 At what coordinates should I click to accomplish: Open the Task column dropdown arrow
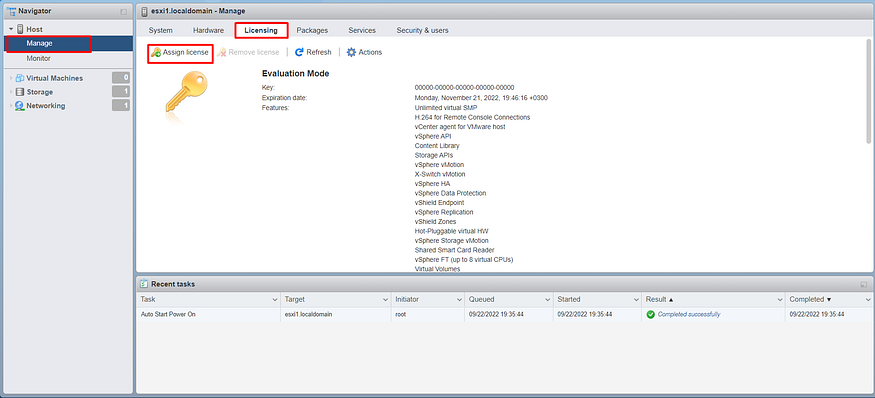[275, 300]
